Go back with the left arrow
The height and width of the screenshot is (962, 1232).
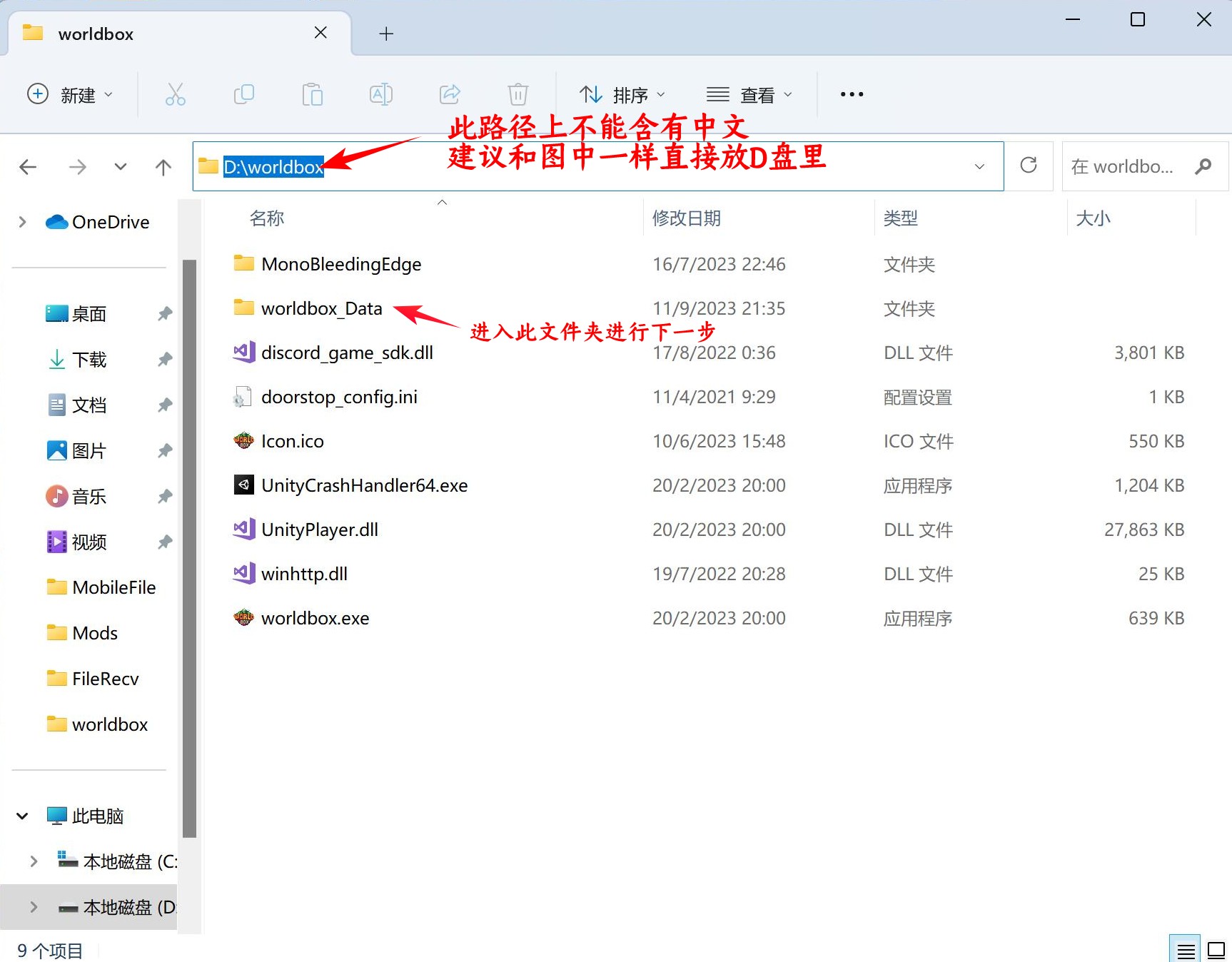[x=28, y=167]
